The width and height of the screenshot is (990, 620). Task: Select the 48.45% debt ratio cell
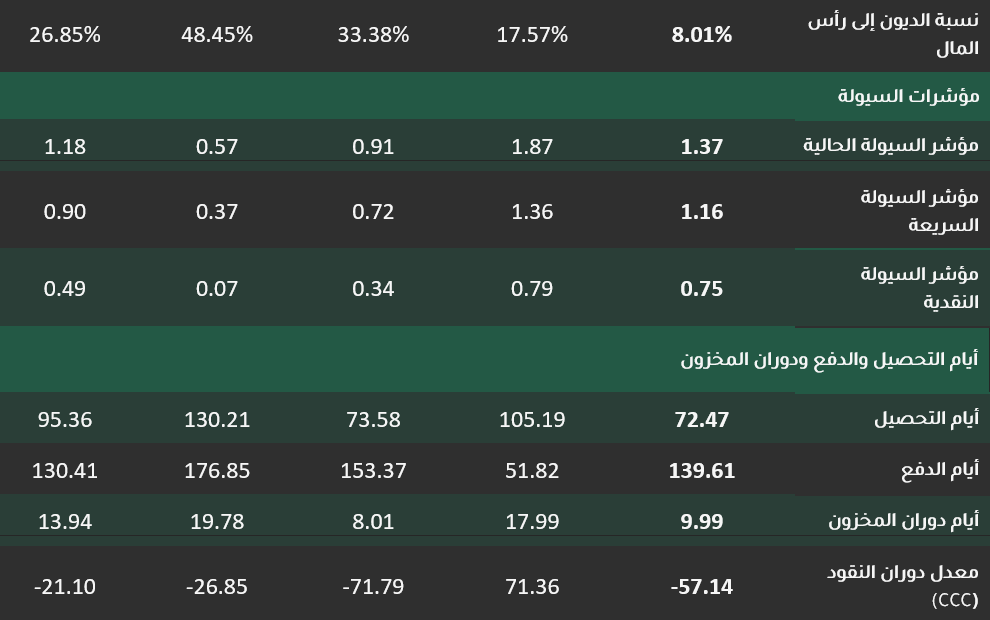(217, 35)
